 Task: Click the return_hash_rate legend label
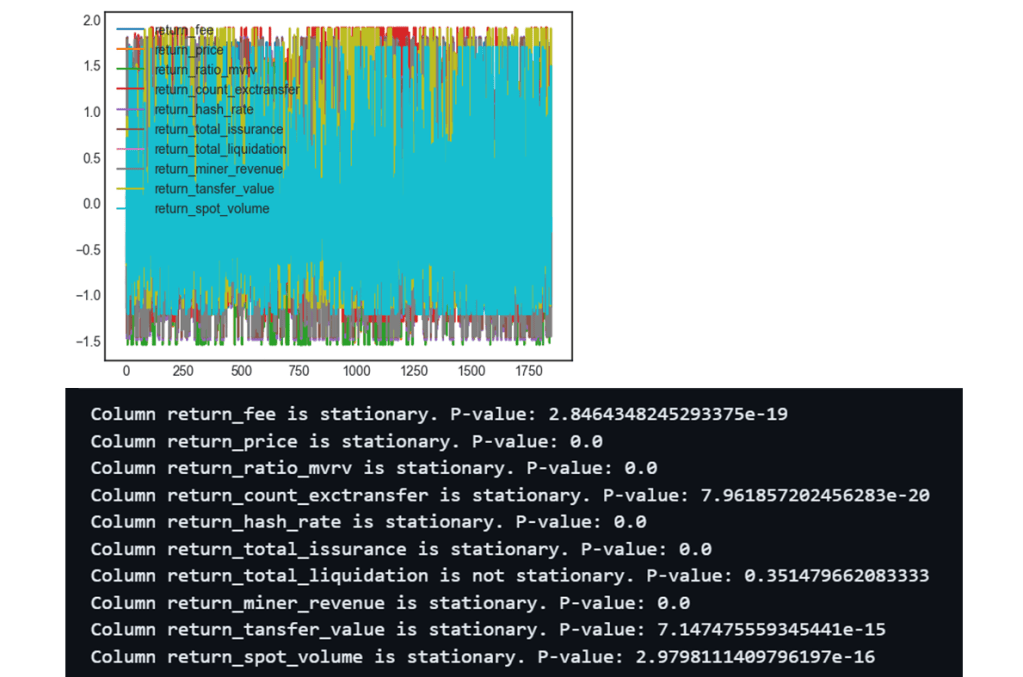pyautogui.click(x=204, y=109)
